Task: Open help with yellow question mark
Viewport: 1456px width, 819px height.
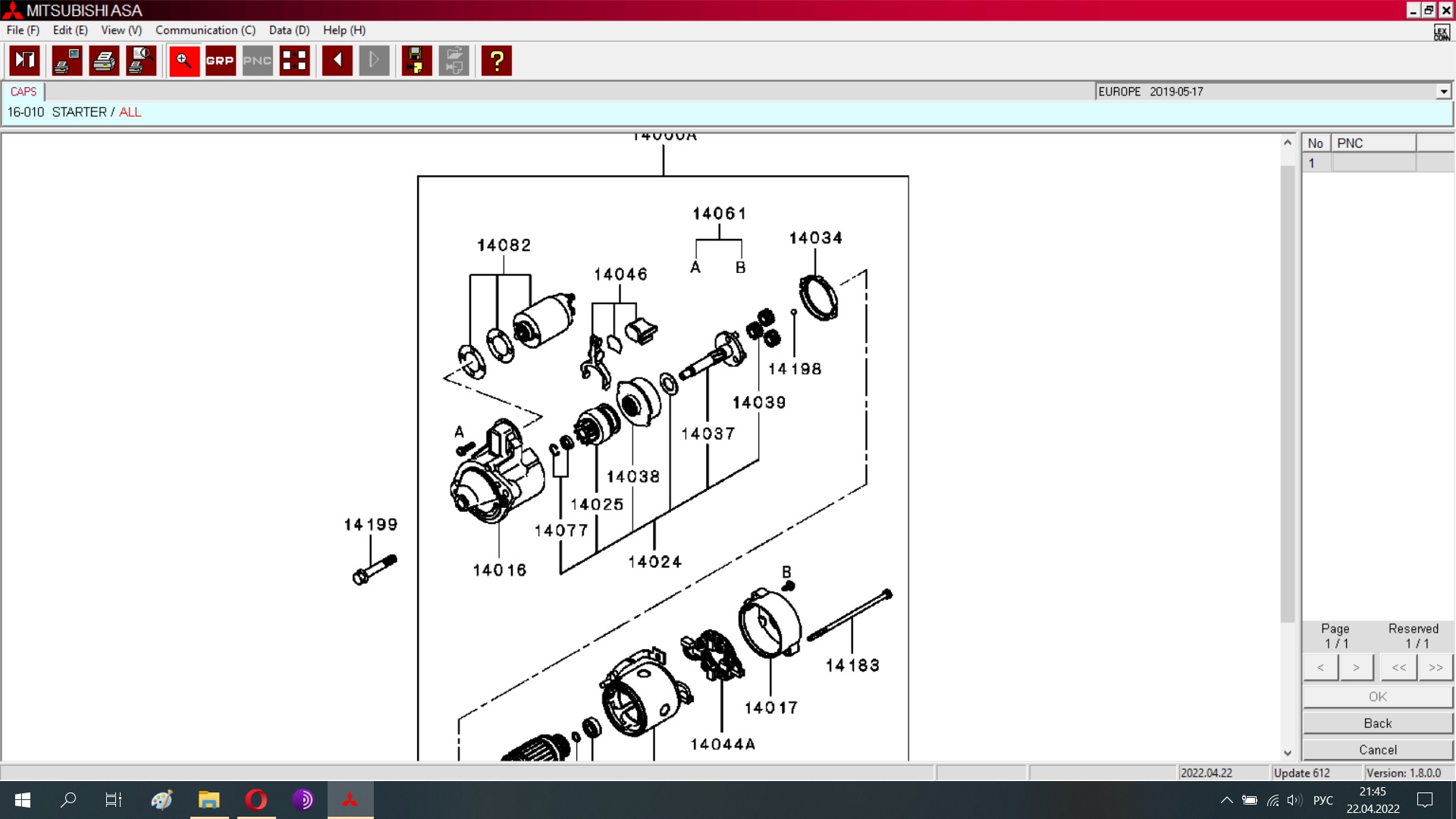Action: pyautogui.click(x=497, y=61)
